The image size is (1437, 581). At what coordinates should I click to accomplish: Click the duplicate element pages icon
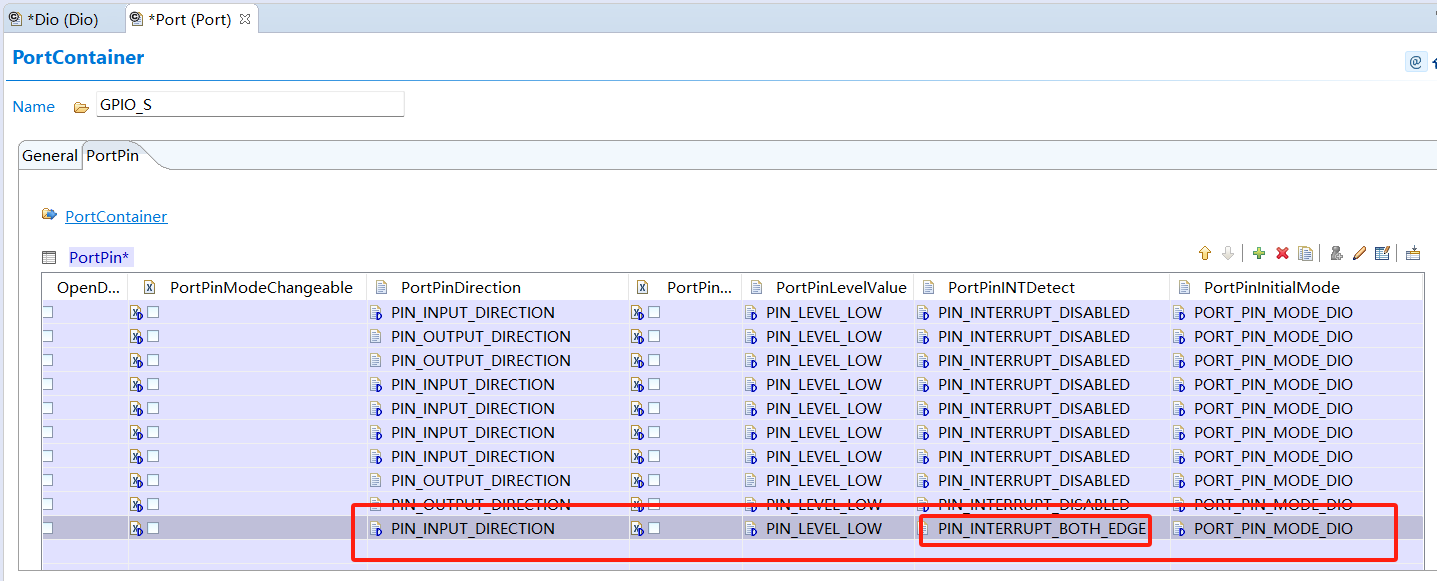pyautogui.click(x=1305, y=254)
